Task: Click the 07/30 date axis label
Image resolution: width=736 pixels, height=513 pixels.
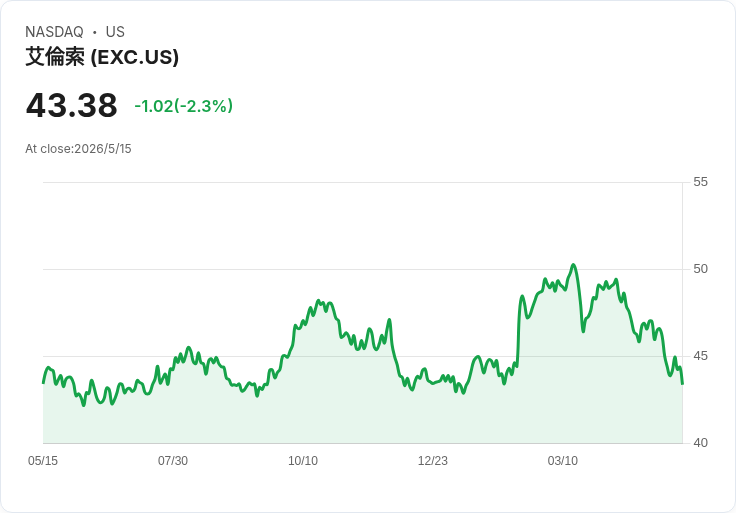Action: [x=173, y=461]
